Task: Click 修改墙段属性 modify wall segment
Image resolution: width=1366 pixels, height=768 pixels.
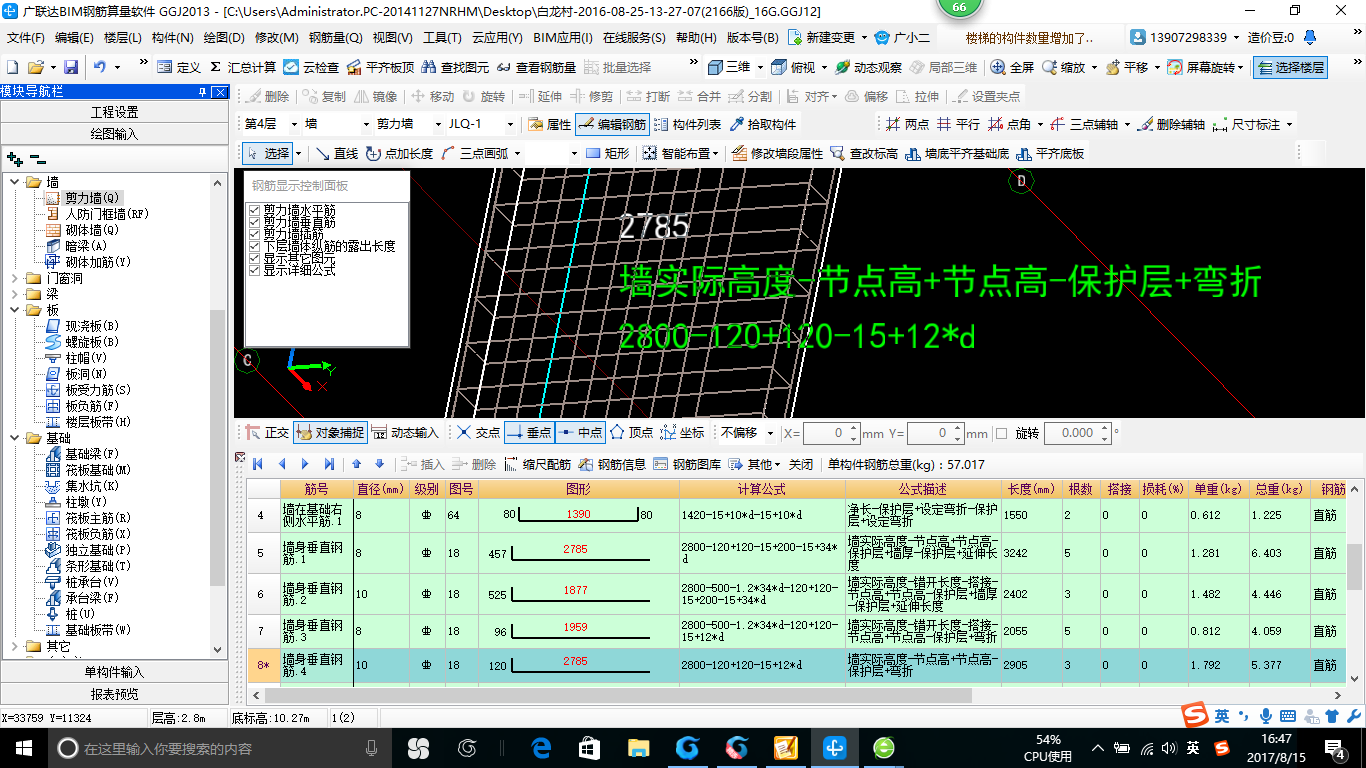Action: pos(777,154)
